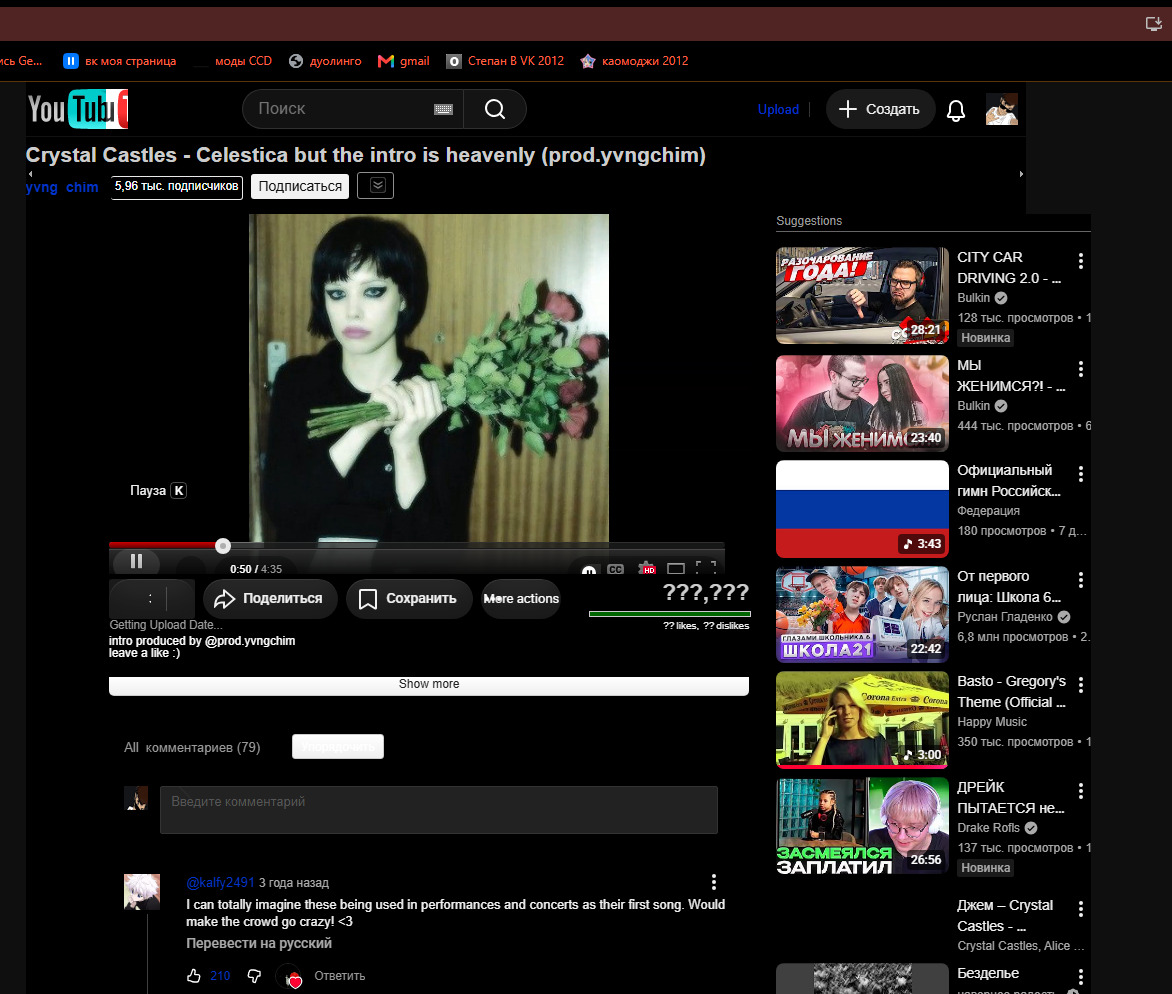The image size is (1172, 994).
Task: Open options for От первого лица suggestion
Action: click(x=1080, y=580)
